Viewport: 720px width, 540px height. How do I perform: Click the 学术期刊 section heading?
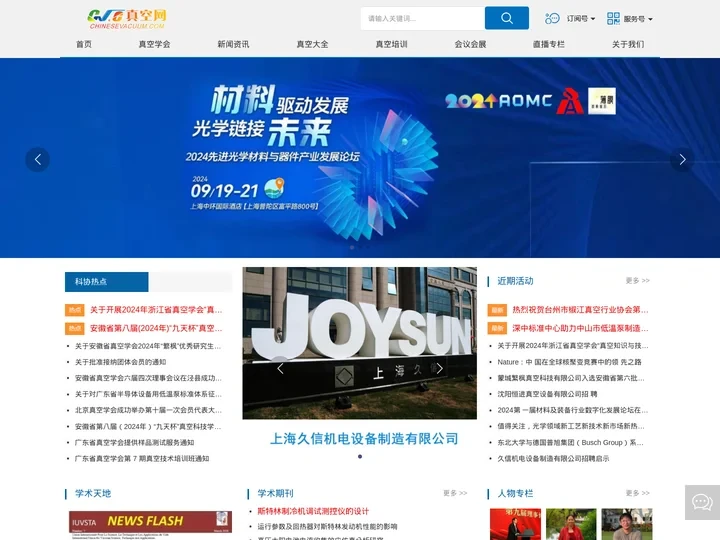(x=275, y=493)
